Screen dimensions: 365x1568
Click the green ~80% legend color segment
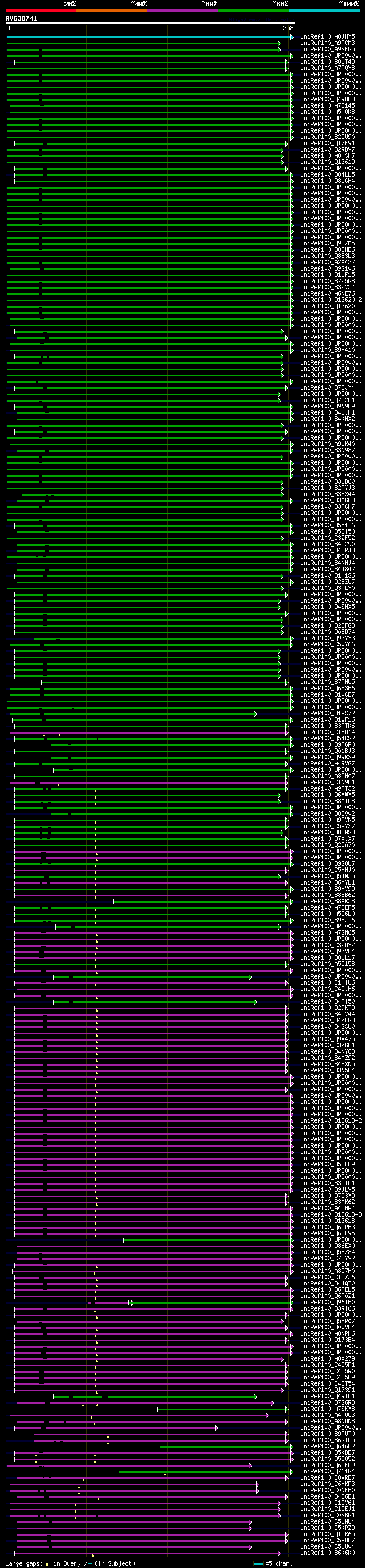click(253, 10)
